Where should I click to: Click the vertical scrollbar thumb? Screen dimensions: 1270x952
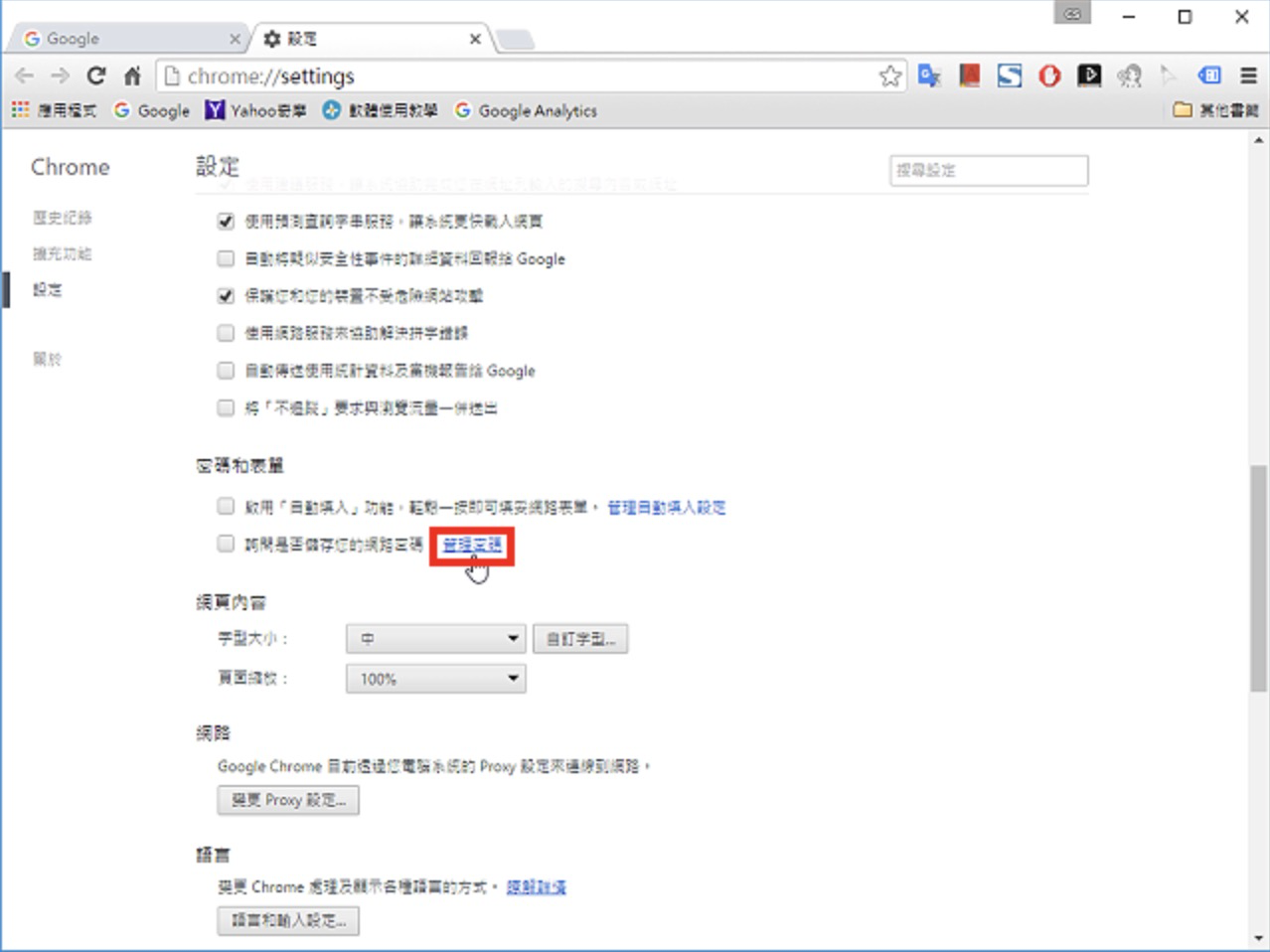coord(1259,578)
